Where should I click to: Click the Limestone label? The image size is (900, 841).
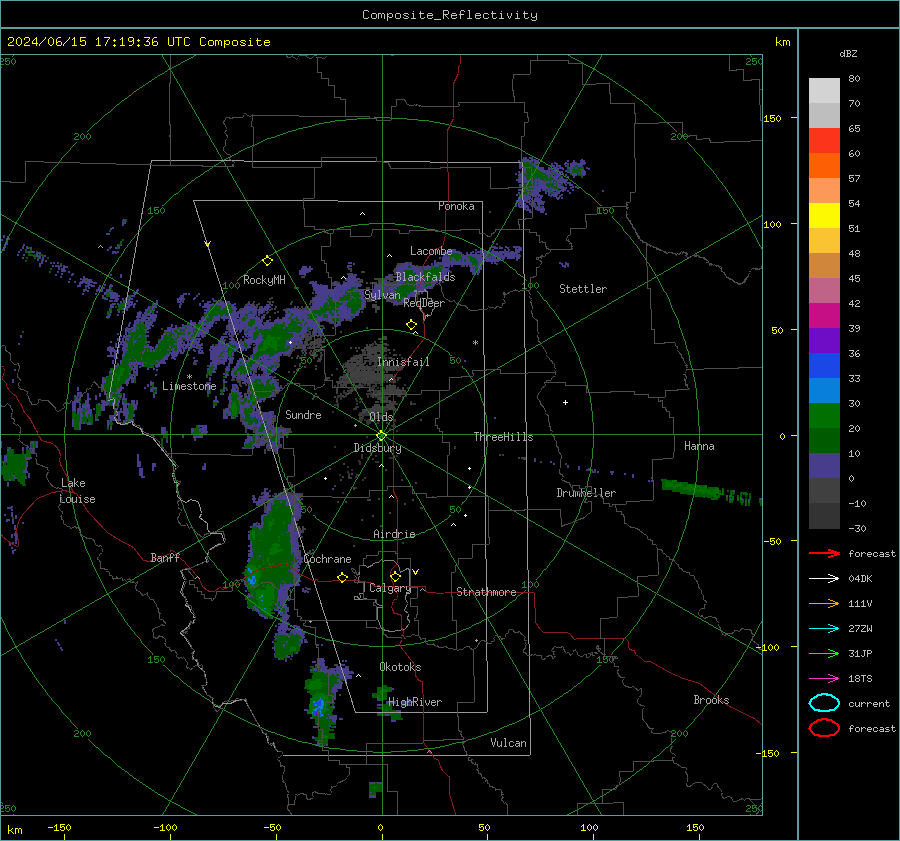coord(189,386)
